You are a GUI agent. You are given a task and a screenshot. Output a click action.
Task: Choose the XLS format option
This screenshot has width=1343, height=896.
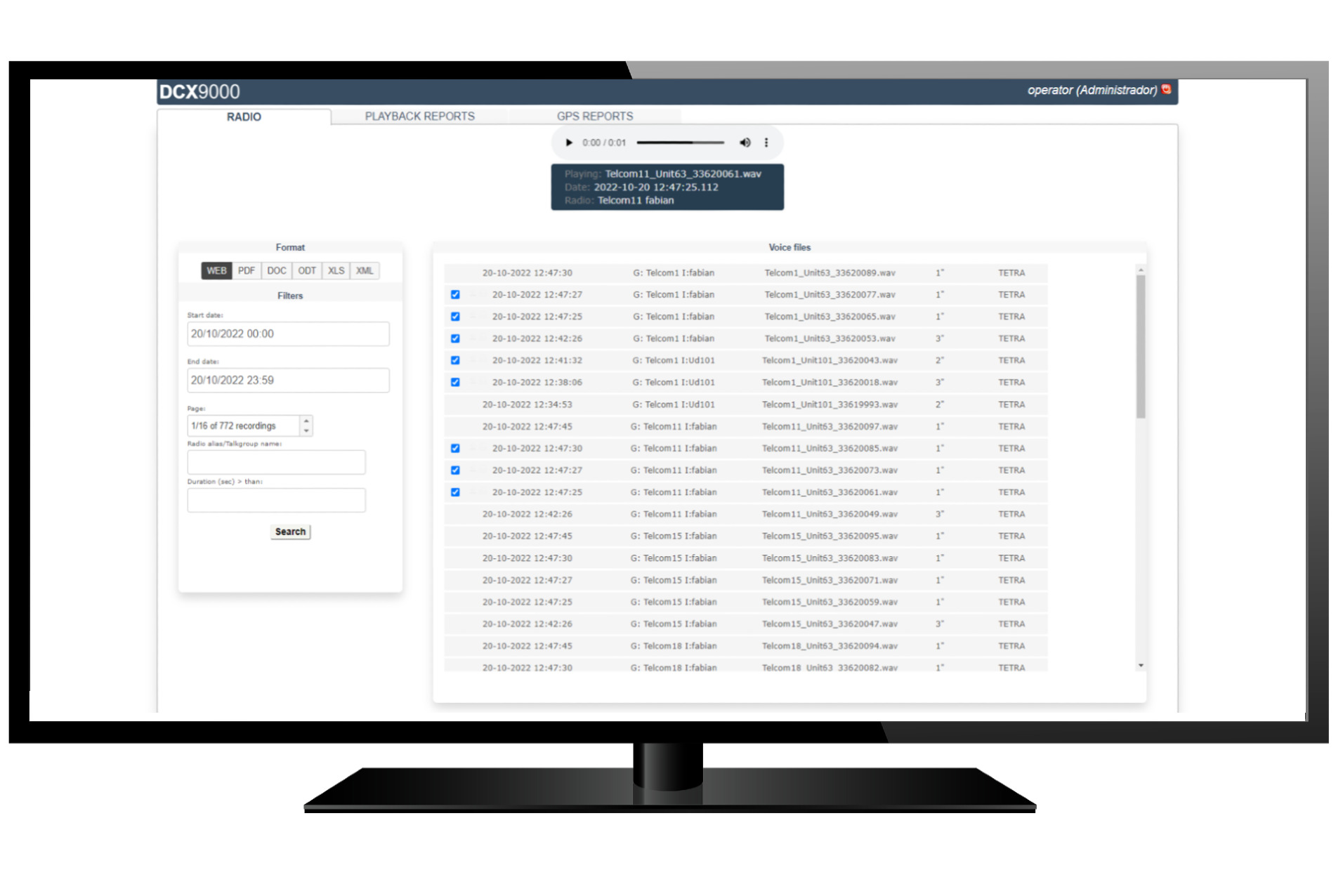336,270
